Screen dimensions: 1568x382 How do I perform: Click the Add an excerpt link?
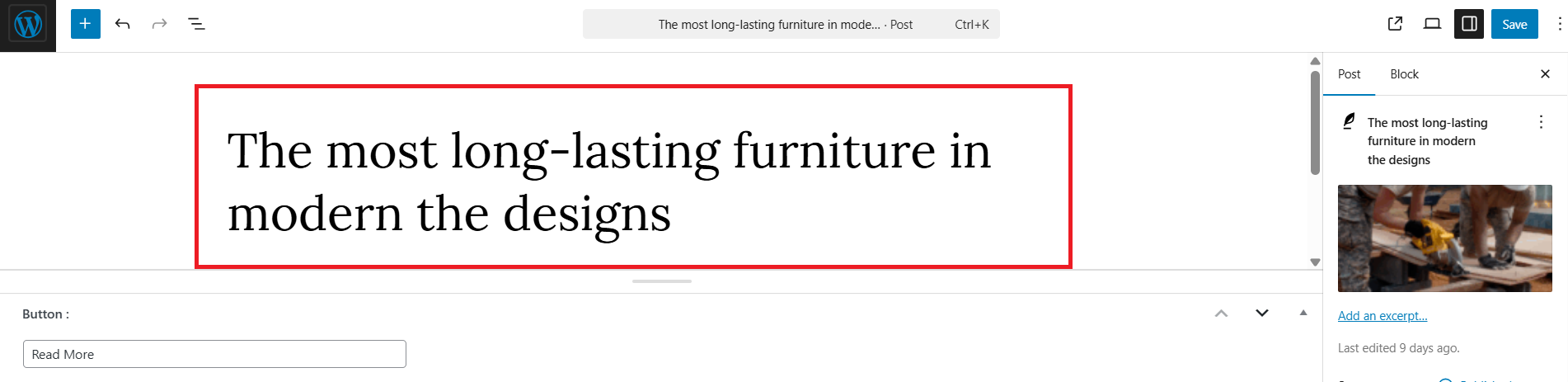(1383, 316)
